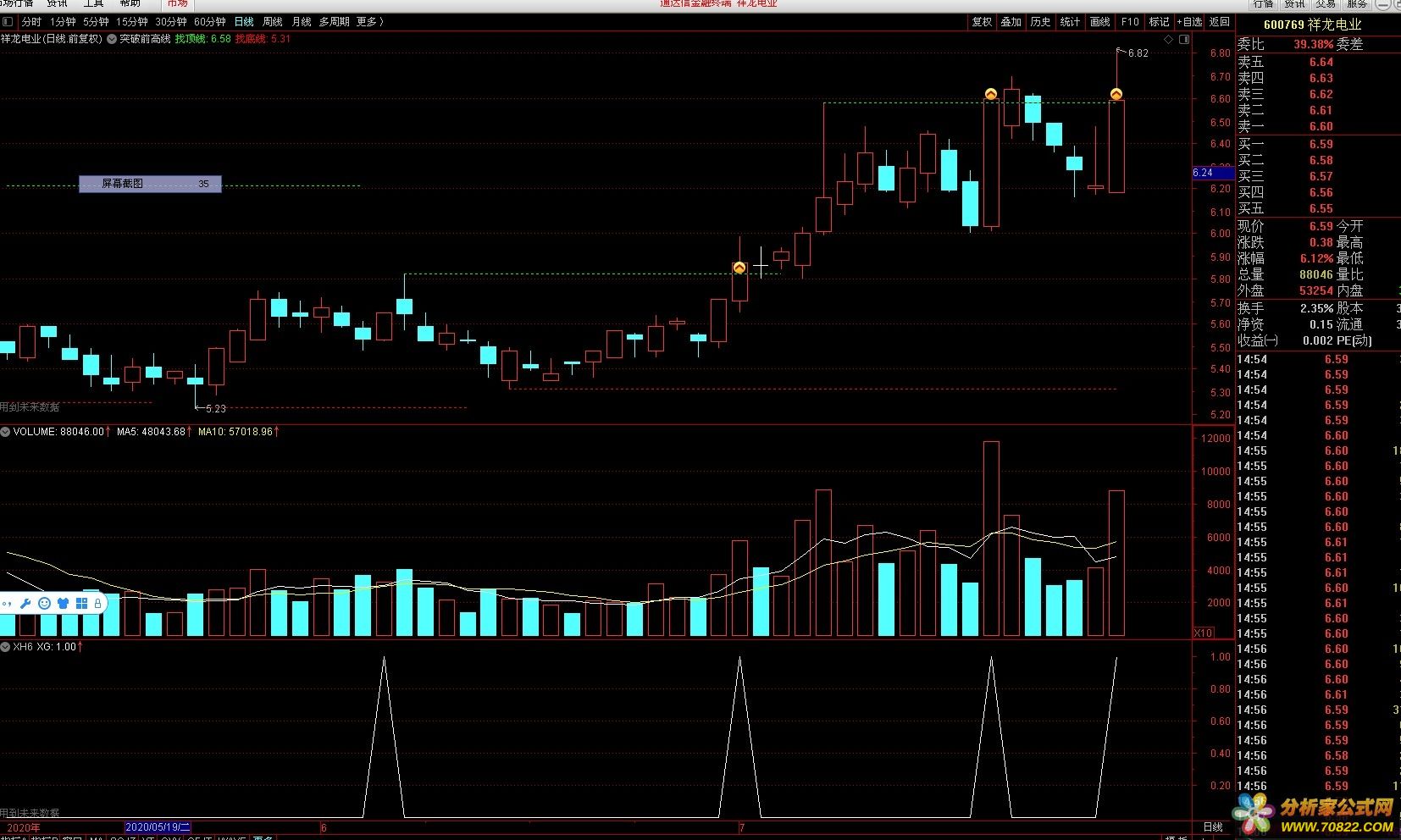The width and height of the screenshot is (1401, 840).
Task: Click the 统计 statistics button
Action: [1071, 22]
